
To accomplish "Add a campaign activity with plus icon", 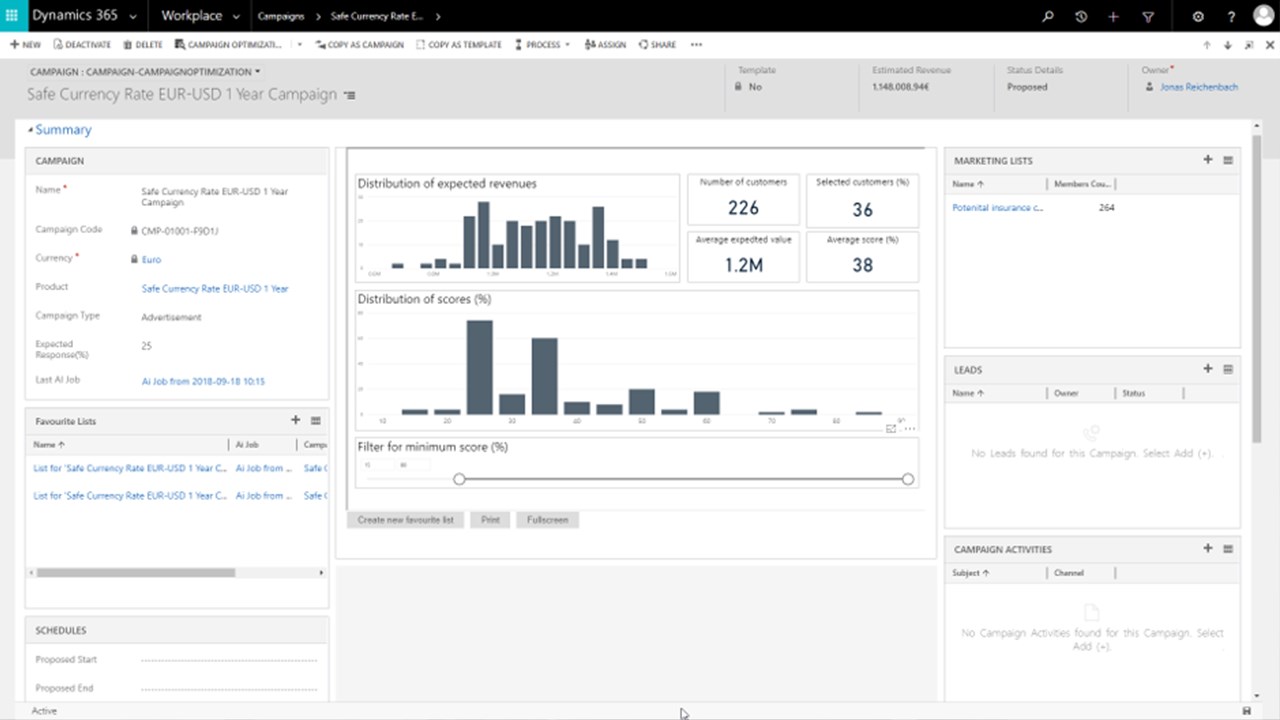I will (x=1208, y=549).
